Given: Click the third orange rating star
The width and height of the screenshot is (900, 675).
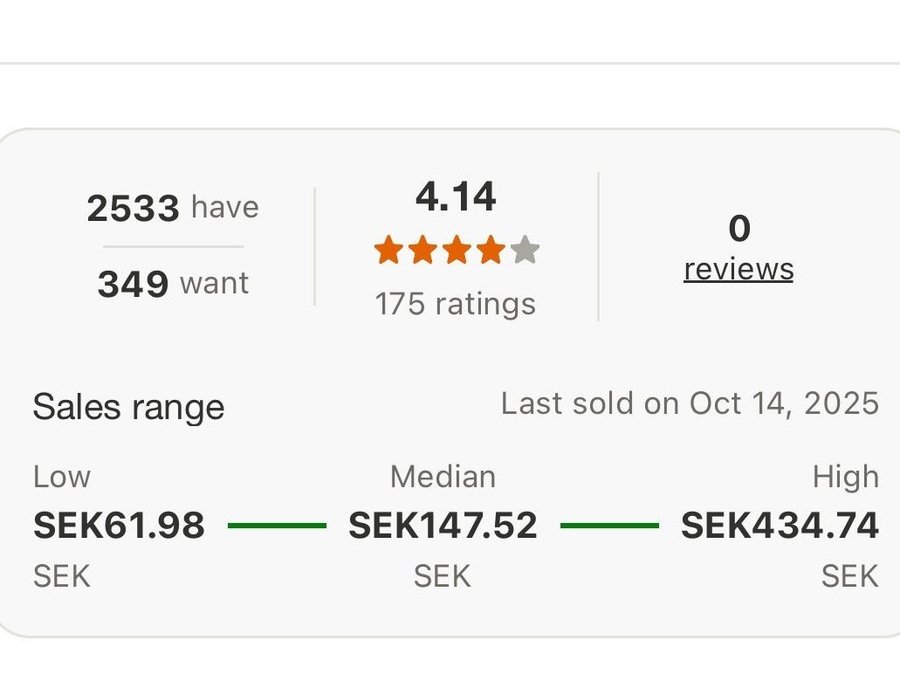Looking at the screenshot, I should tap(456, 250).
